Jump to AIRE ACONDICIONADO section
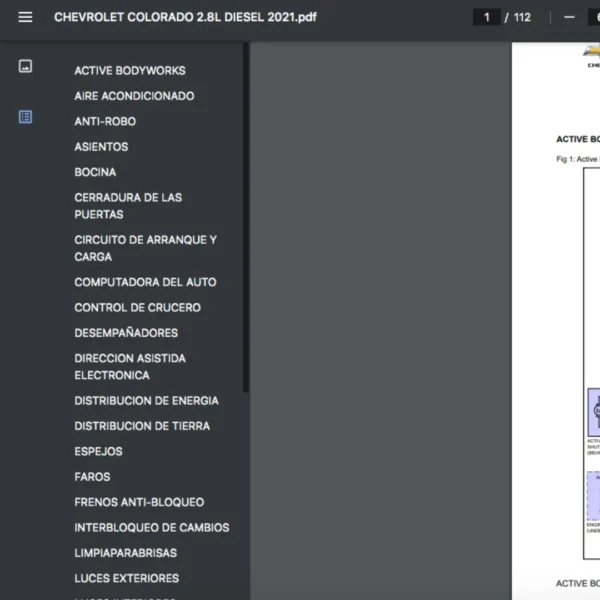Screen dimensions: 600x600 pyautogui.click(x=134, y=96)
